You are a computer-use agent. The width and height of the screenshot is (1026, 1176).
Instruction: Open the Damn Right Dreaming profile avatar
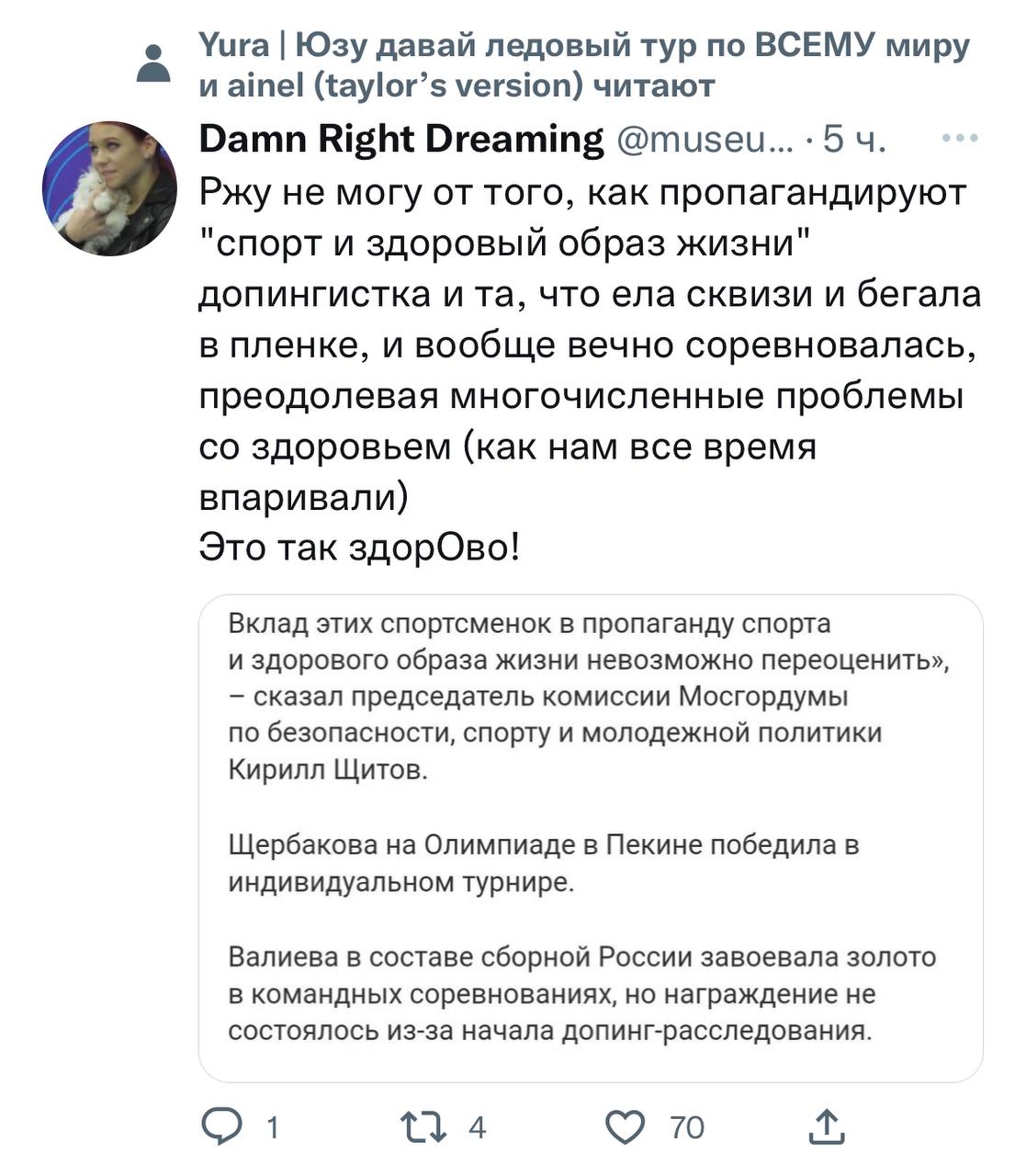109,188
